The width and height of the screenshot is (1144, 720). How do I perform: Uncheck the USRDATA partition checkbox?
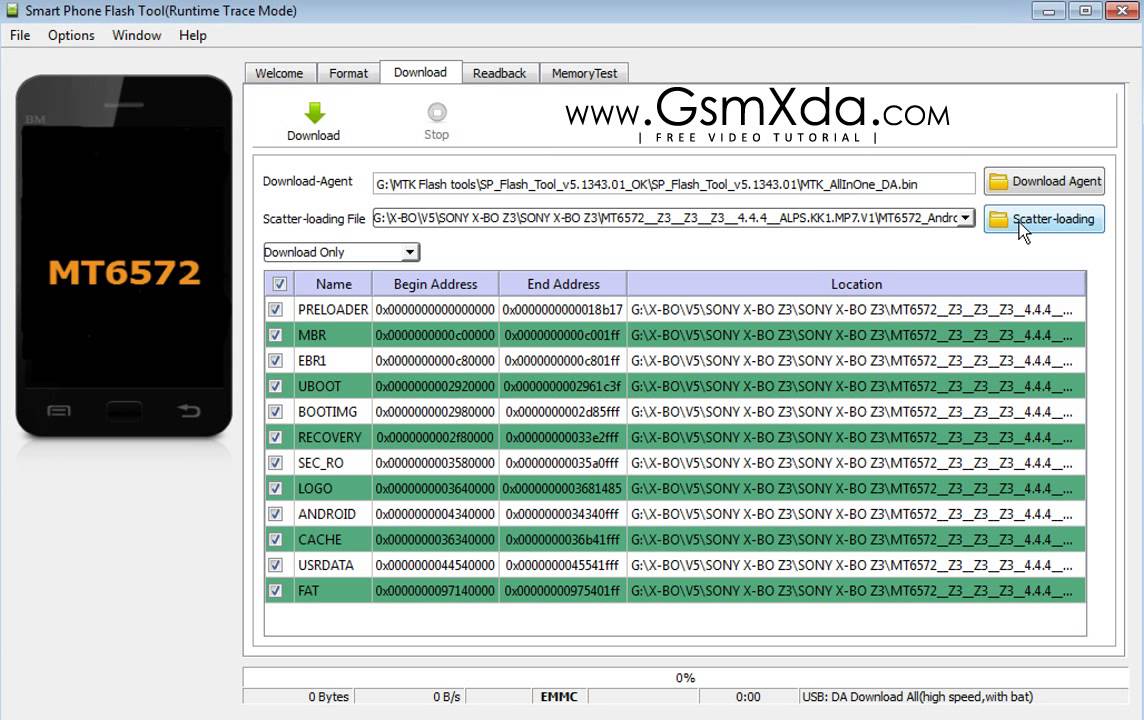click(275, 565)
